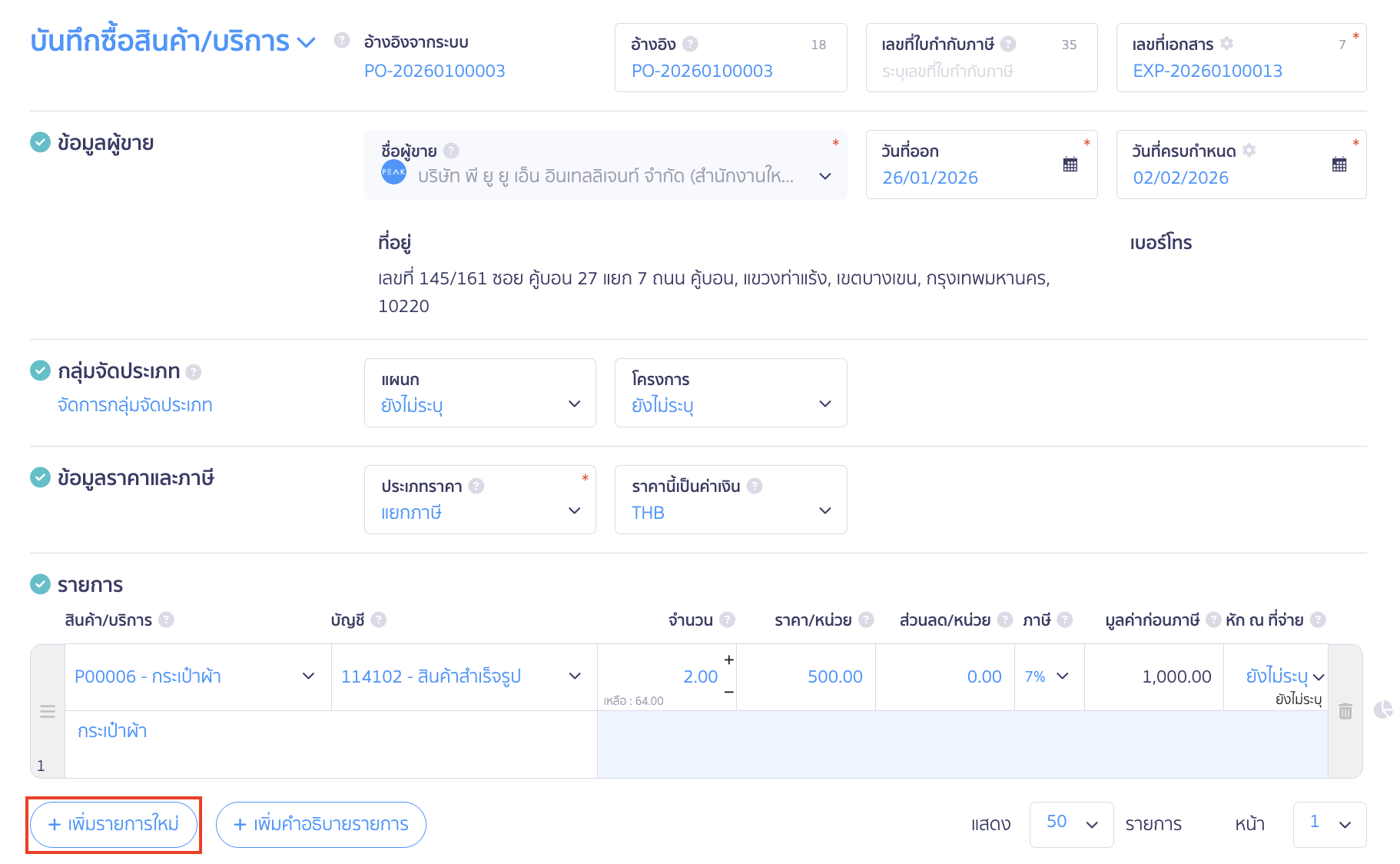Click the pie chart icon beside the item row
Viewport: 1400px width, 864px height.
[x=1382, y=709]
